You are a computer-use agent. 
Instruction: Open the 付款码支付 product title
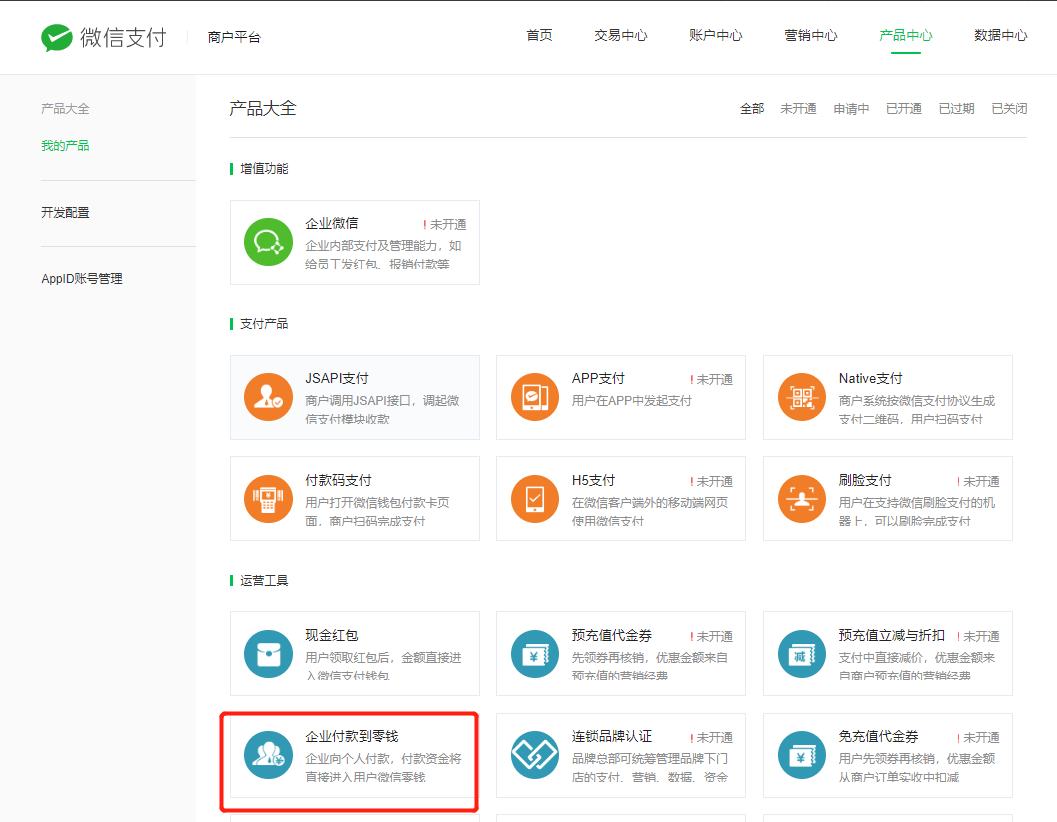[x=338, y=480]
